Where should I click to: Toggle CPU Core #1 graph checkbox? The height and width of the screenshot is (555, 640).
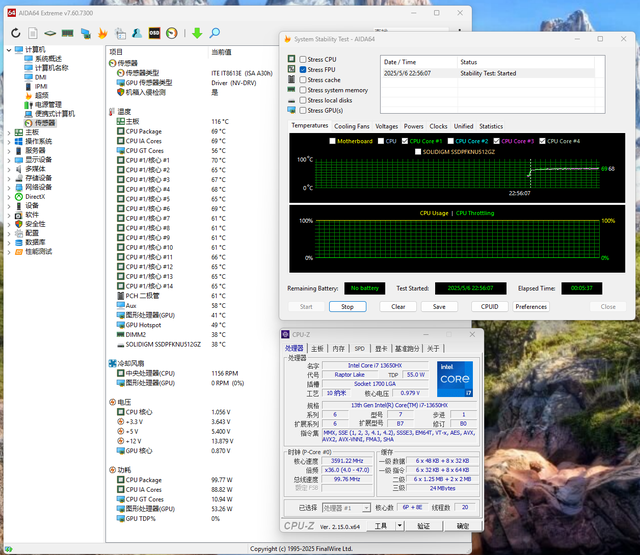point(404,141)
